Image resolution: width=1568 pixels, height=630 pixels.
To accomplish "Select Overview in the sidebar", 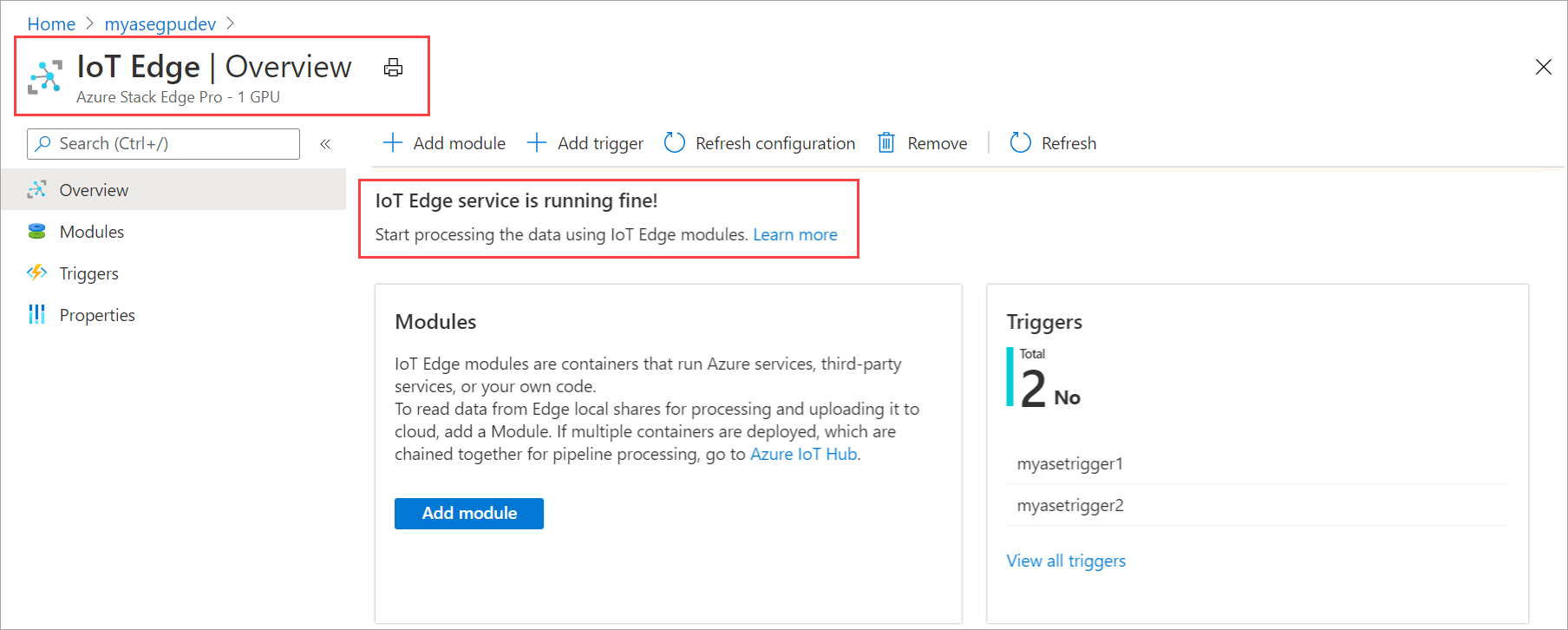I will pyautogui.click(x=173, y=190).
